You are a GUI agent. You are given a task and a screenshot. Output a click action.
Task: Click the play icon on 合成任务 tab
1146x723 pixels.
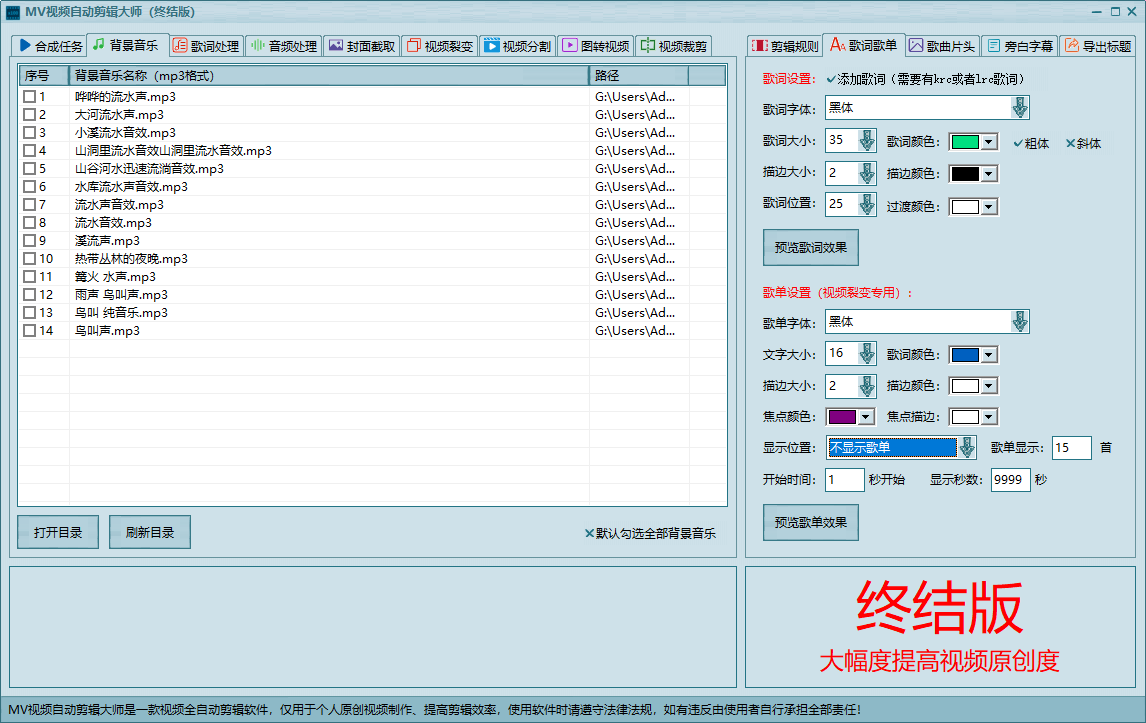(x=25, y=46)
